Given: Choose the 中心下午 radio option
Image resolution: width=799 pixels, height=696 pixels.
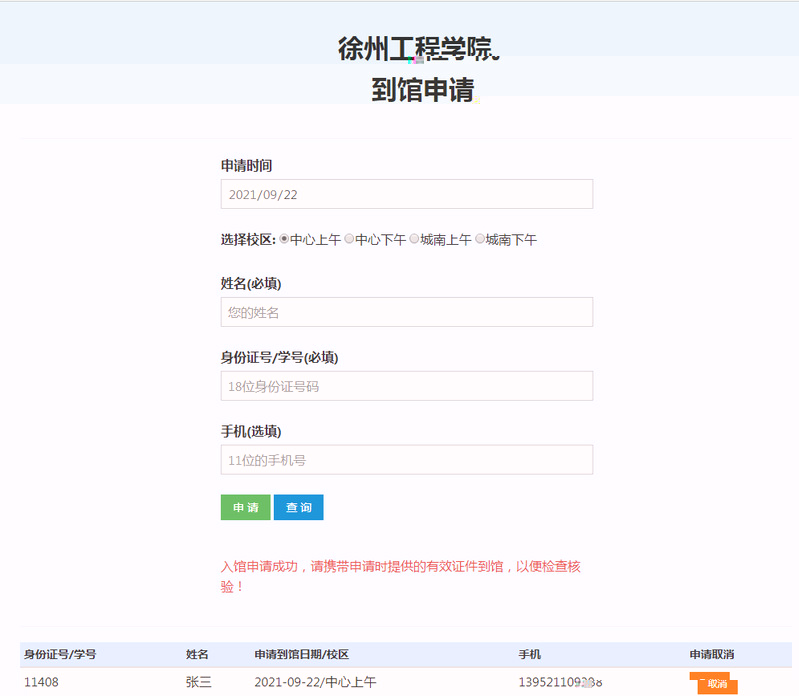Looking at the screenshot, I should 349,239.
